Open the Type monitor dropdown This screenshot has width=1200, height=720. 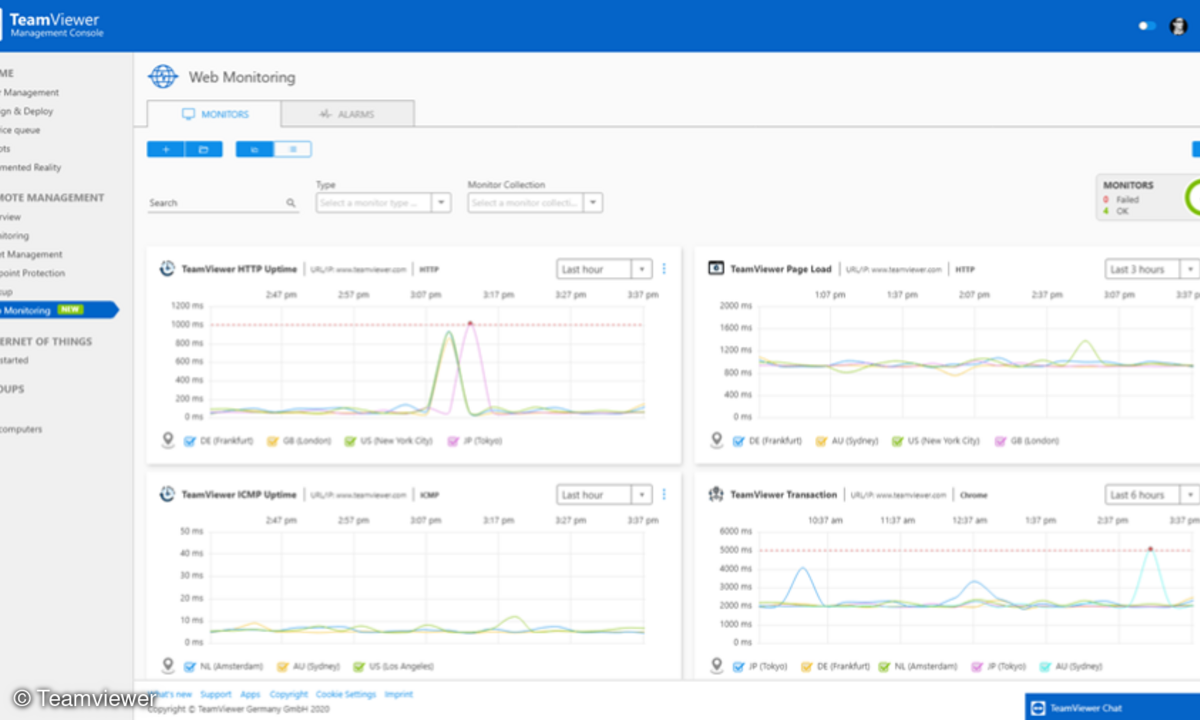pyautogui.click(x=383, y=203)
